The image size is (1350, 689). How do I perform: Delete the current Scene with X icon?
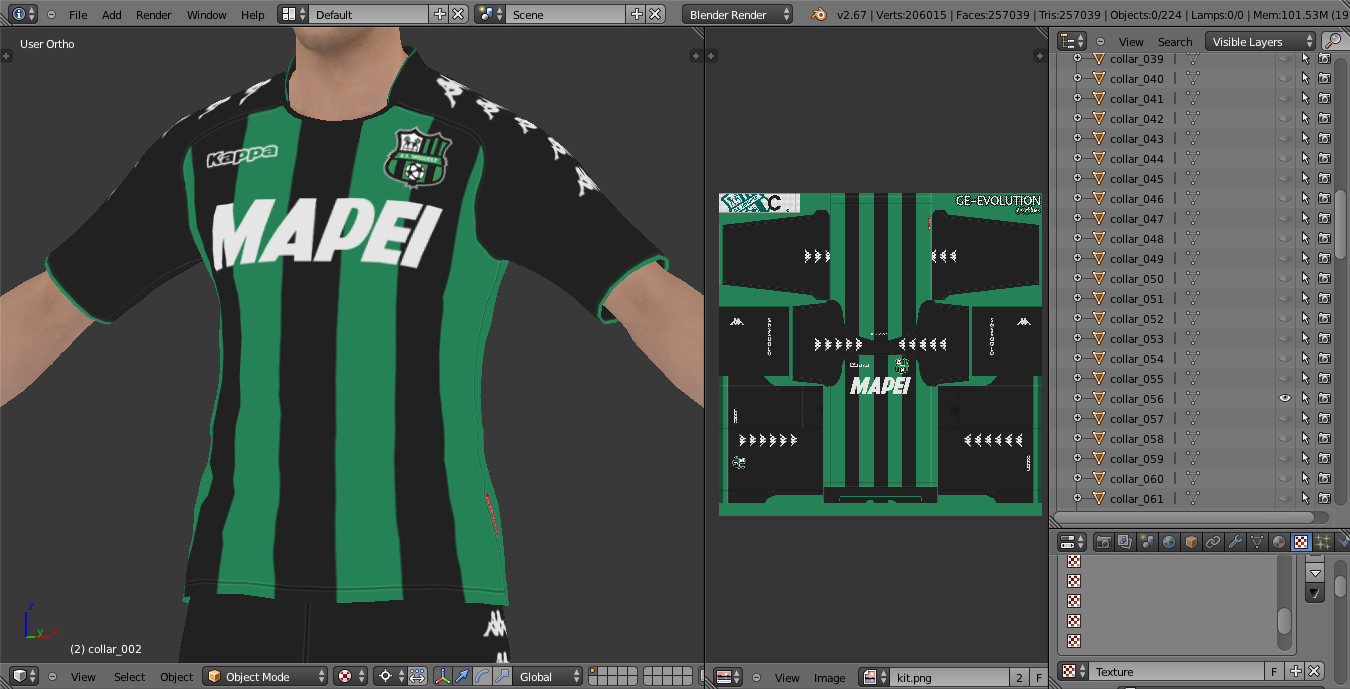655,14
